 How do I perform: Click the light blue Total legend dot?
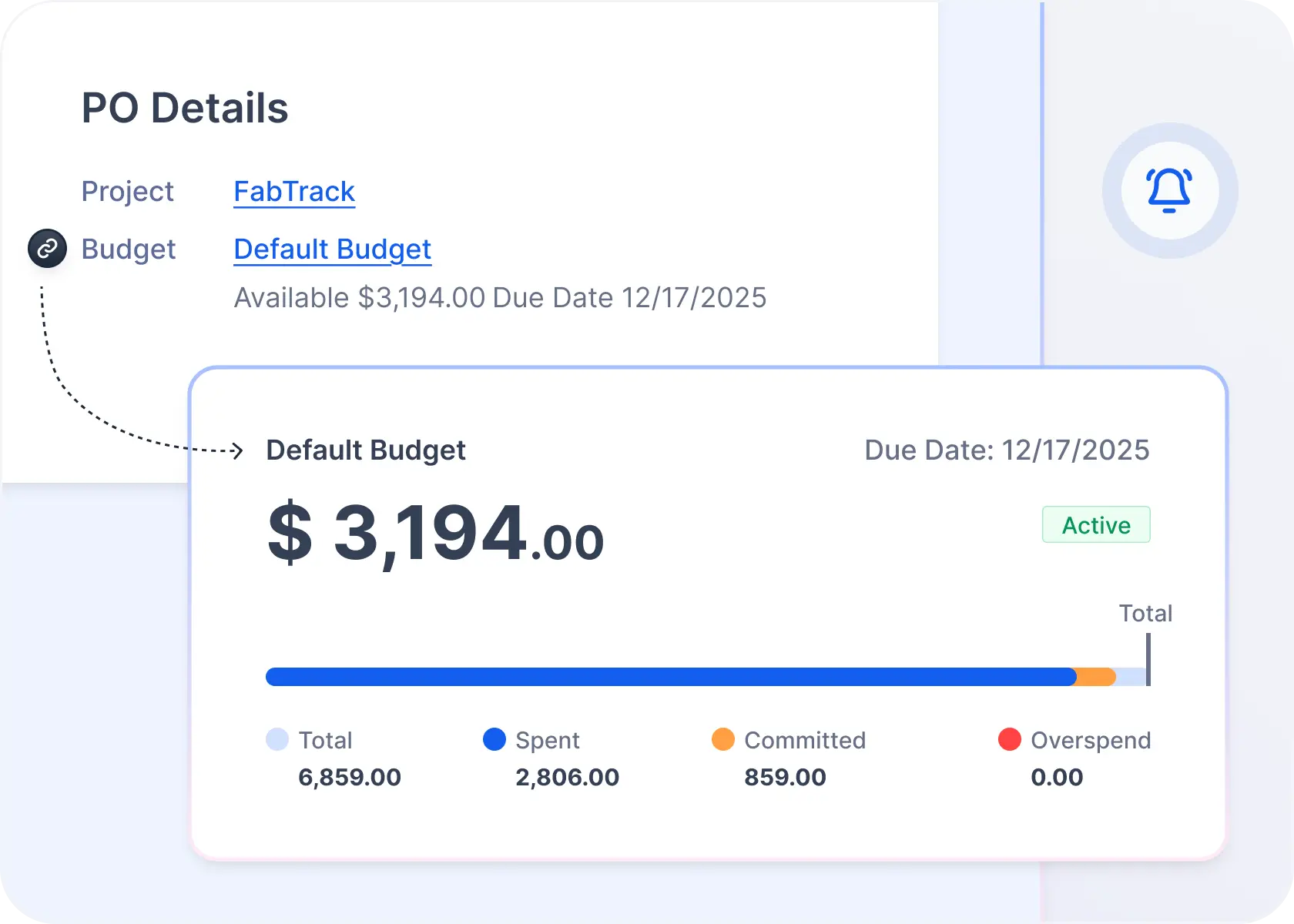point(277,739)
